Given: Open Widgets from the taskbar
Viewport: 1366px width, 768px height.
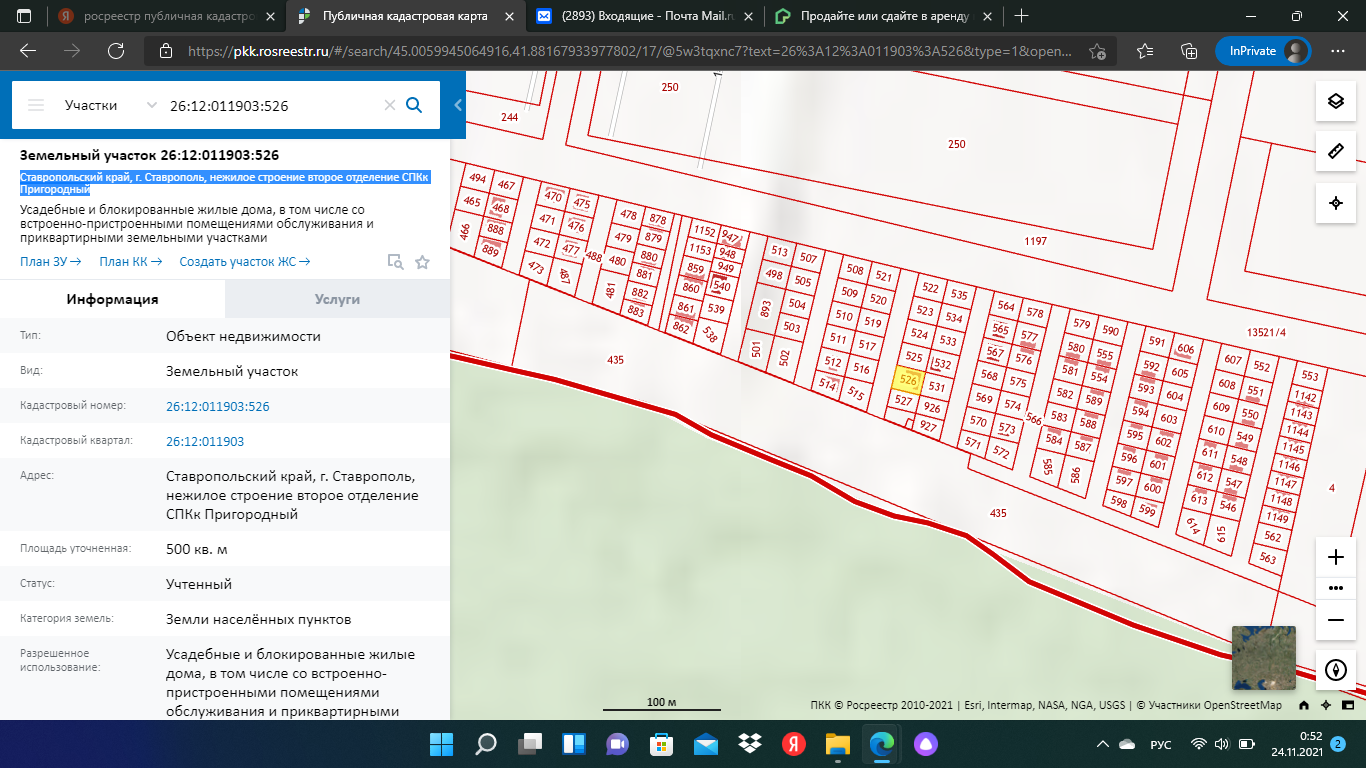Looking at the screenshot, I should [574, 744].
